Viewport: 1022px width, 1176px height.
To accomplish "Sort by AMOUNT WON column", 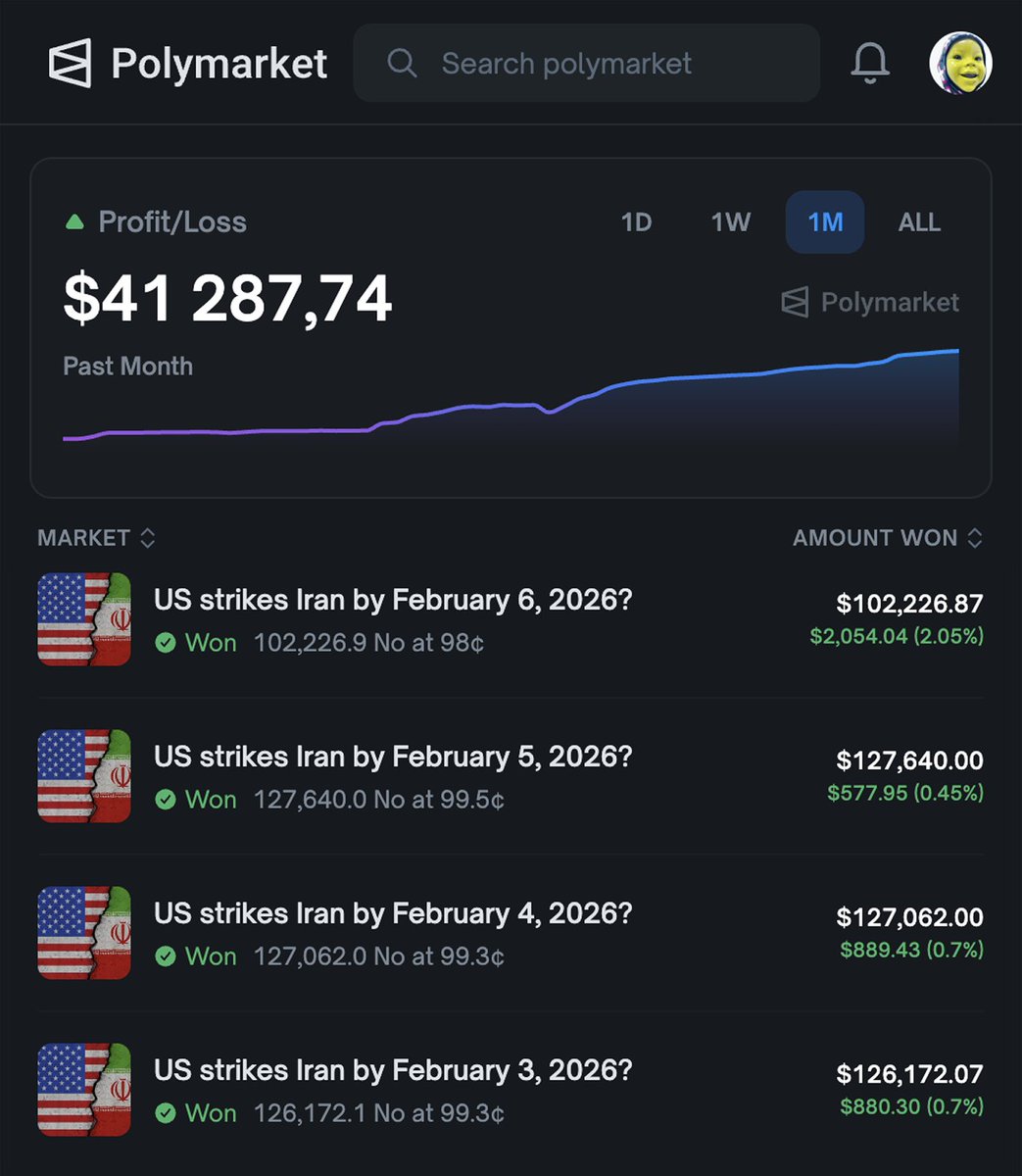I will (x=888, y=537).
